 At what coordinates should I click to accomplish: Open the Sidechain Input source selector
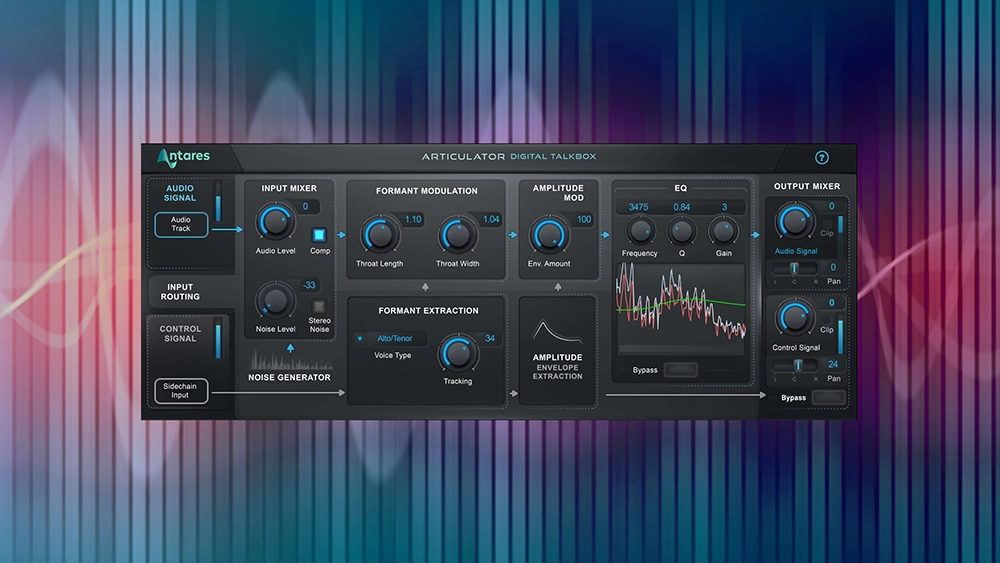181,390
